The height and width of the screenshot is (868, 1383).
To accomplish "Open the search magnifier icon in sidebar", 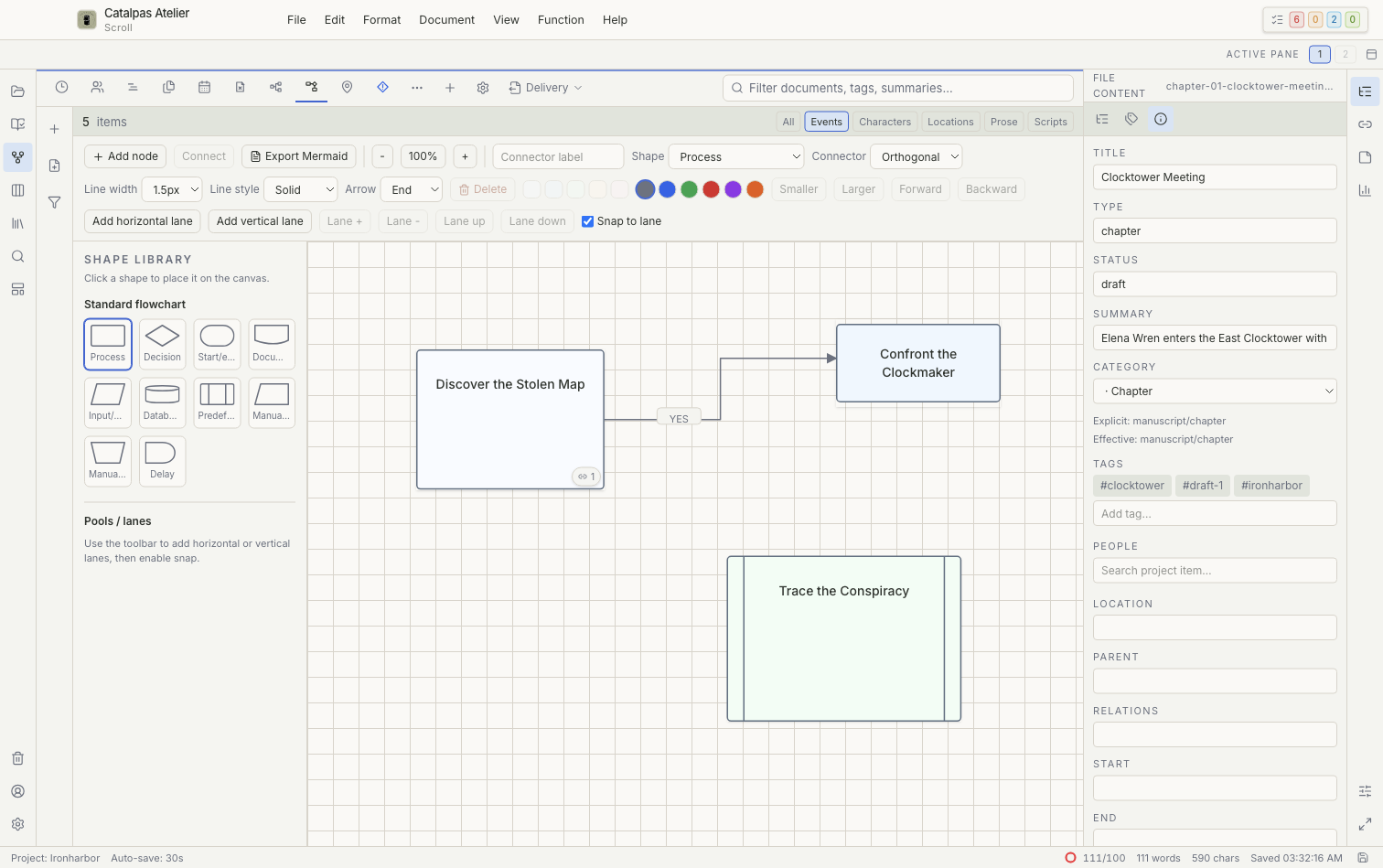I will [17, 256].
